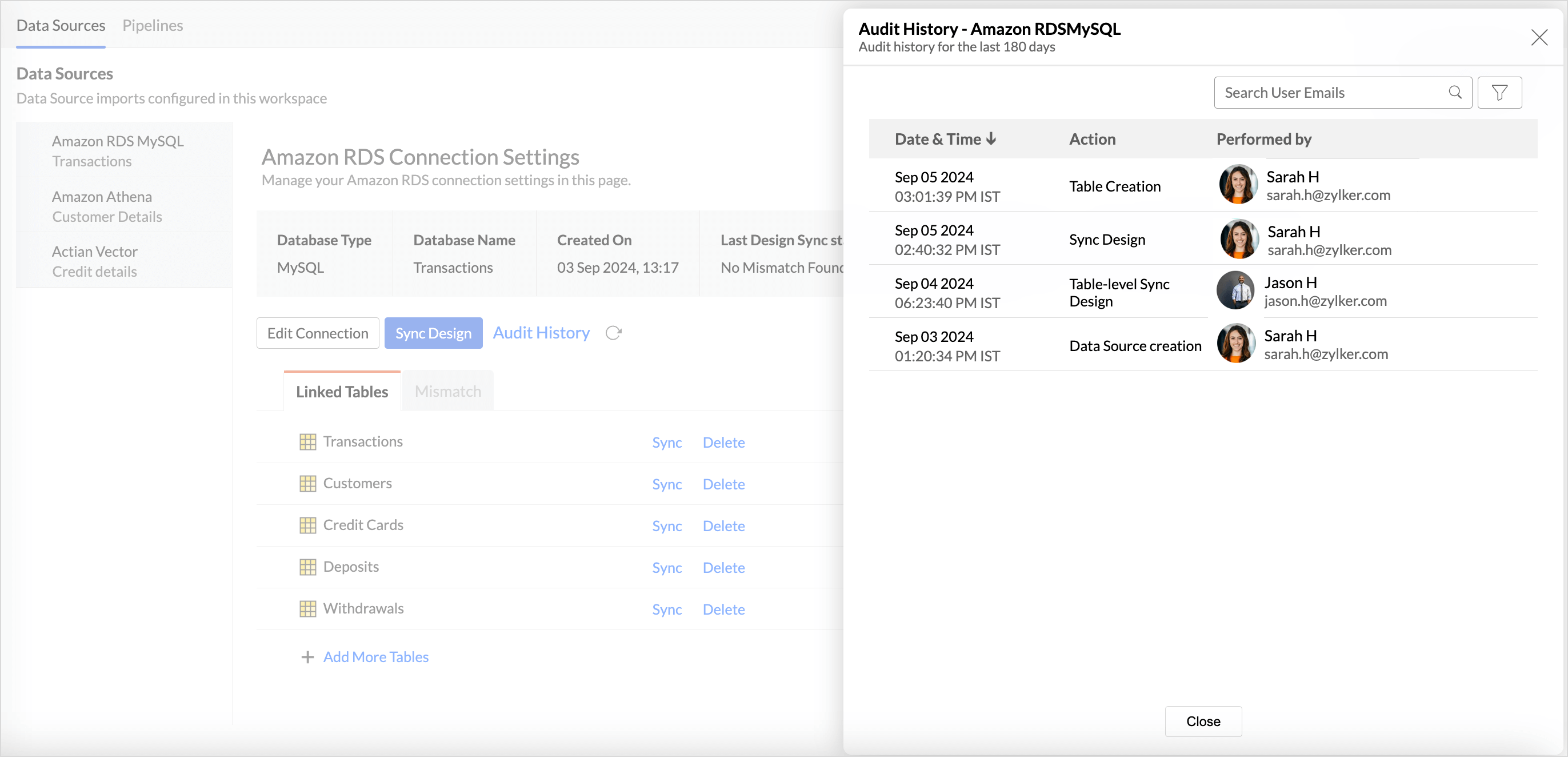Viewport: 1568px width, 757px height.
Task: Open the Audit History link
Action: 541,333
